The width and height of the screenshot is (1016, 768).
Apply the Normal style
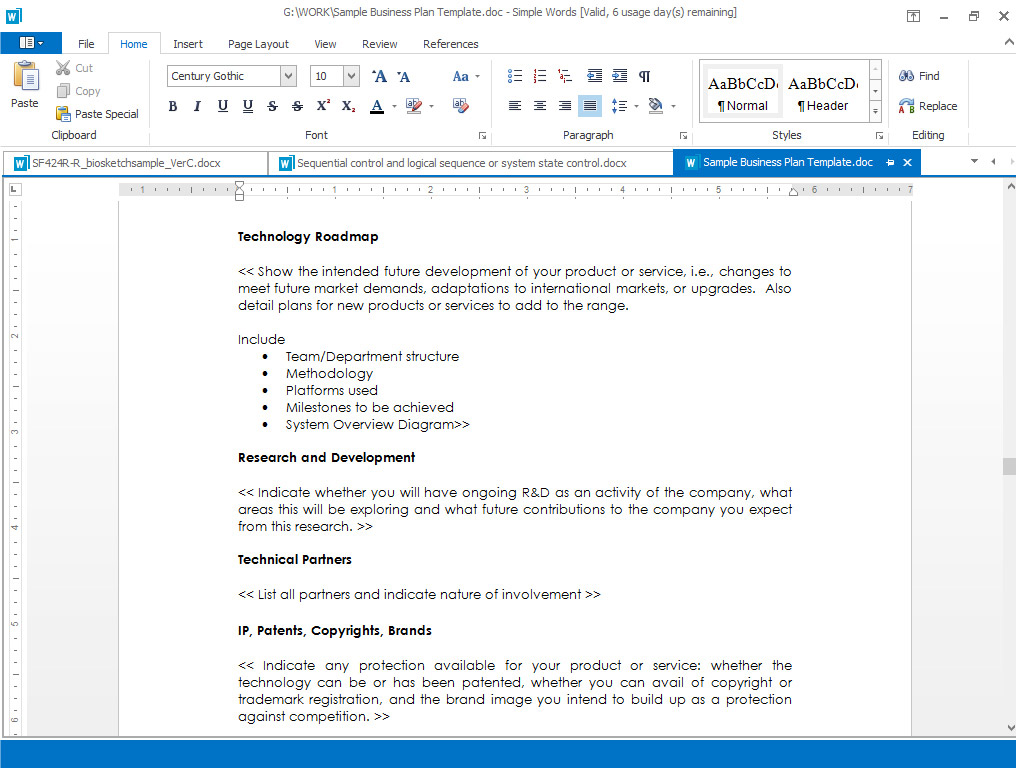click(743, 93)
